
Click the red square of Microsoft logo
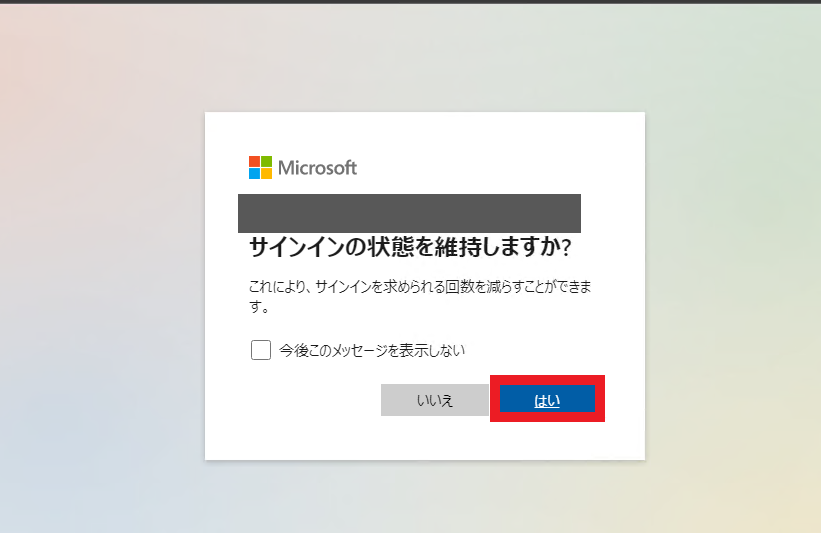point(254,161)
